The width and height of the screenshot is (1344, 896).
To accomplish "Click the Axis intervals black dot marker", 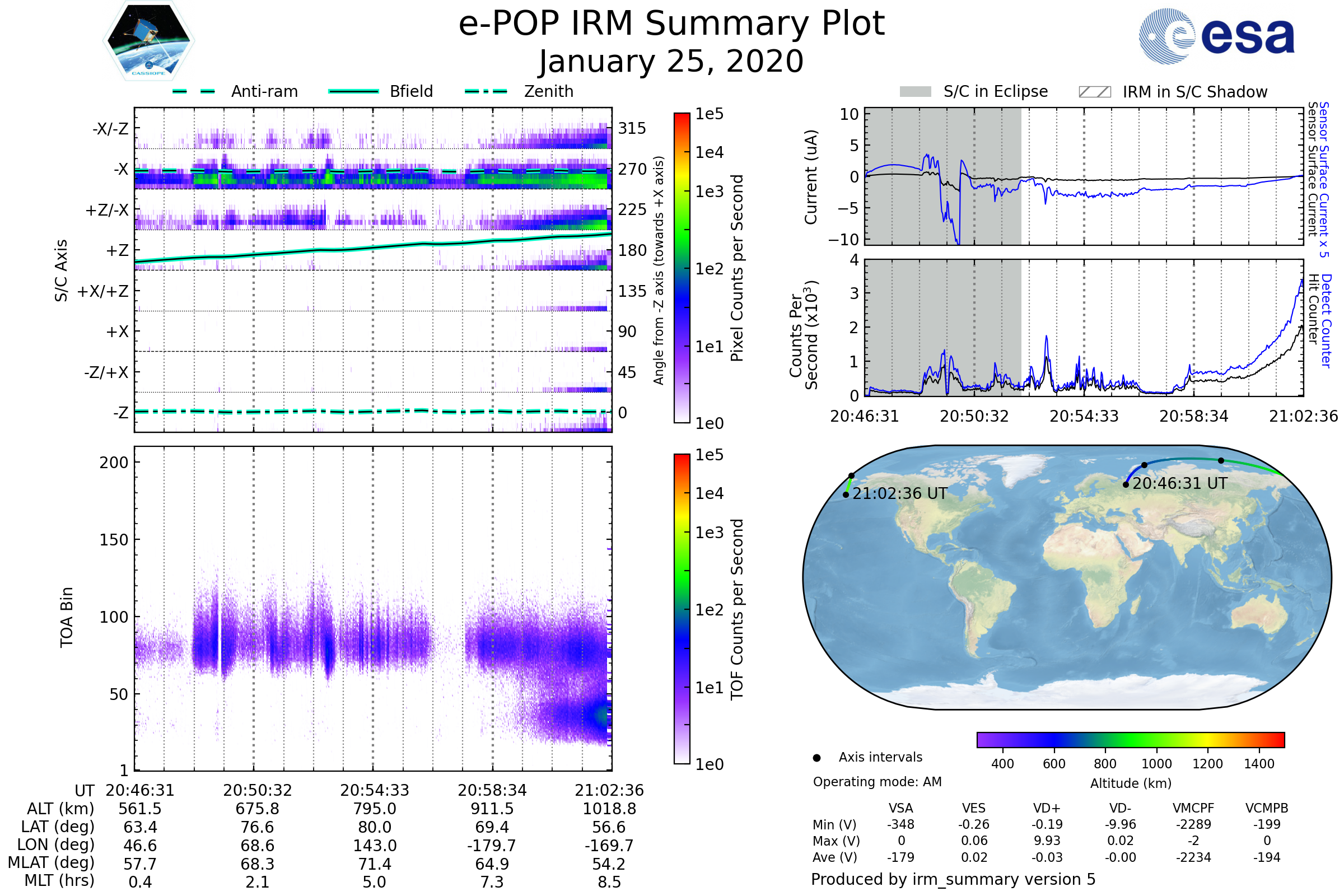I will [x=816, y=758].
